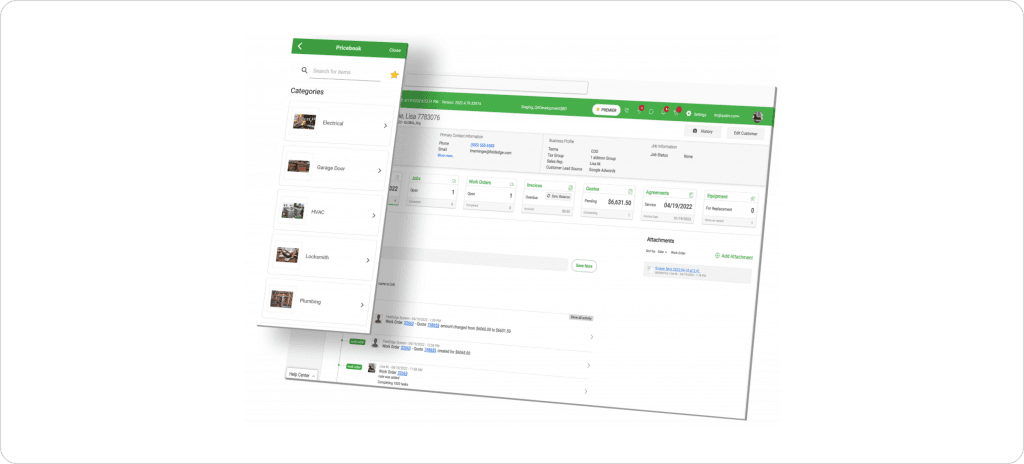Select the Locksmith category label
This screenshot has width=1024, height=464.
(317, 257)
